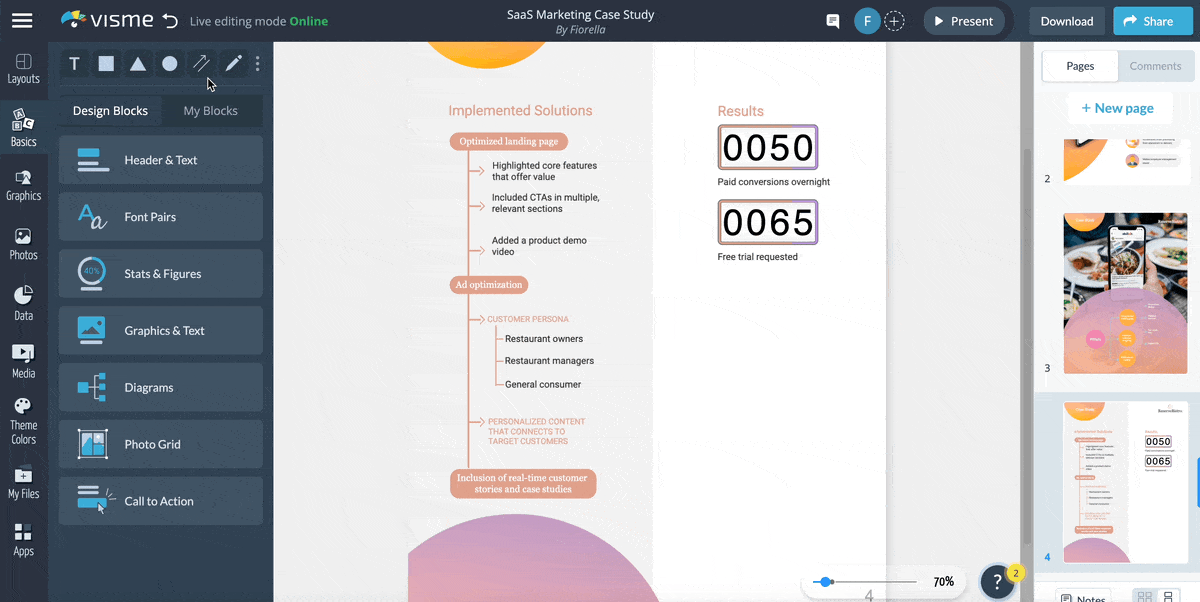Open the Graphics sidebar panel
The image size is (1200, 602).
23,185
